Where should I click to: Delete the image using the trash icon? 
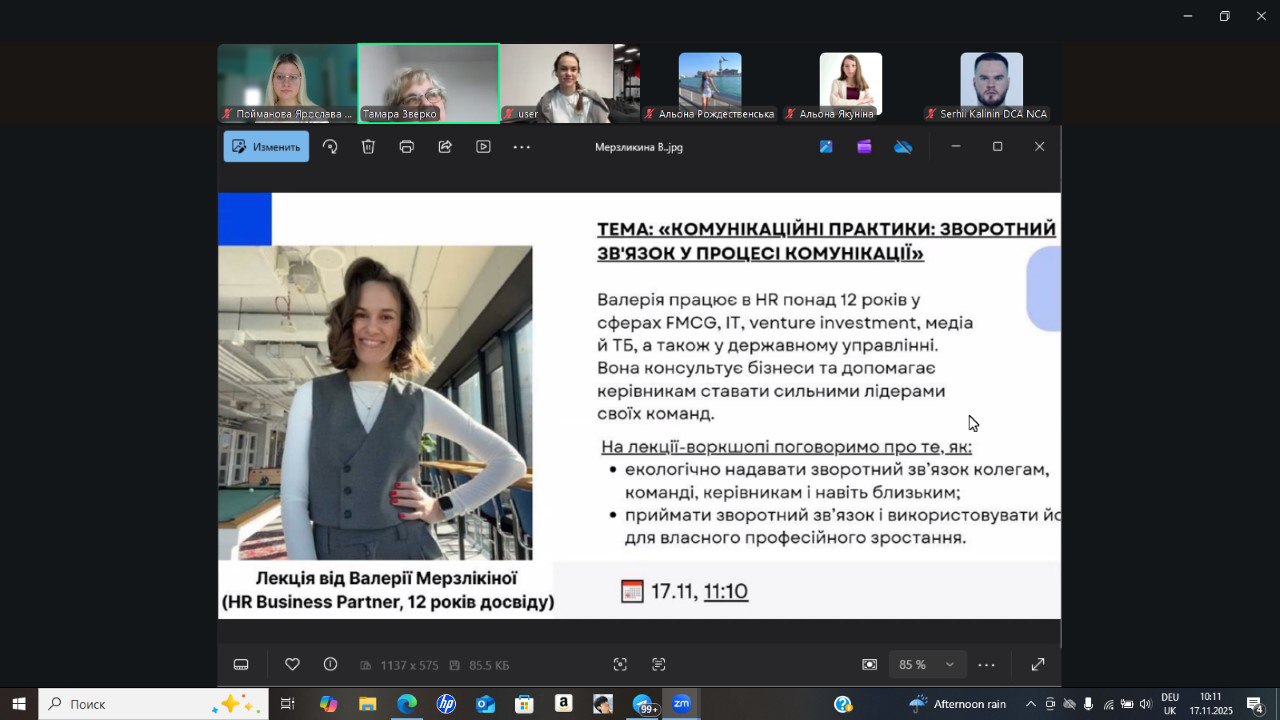[368, 147]
